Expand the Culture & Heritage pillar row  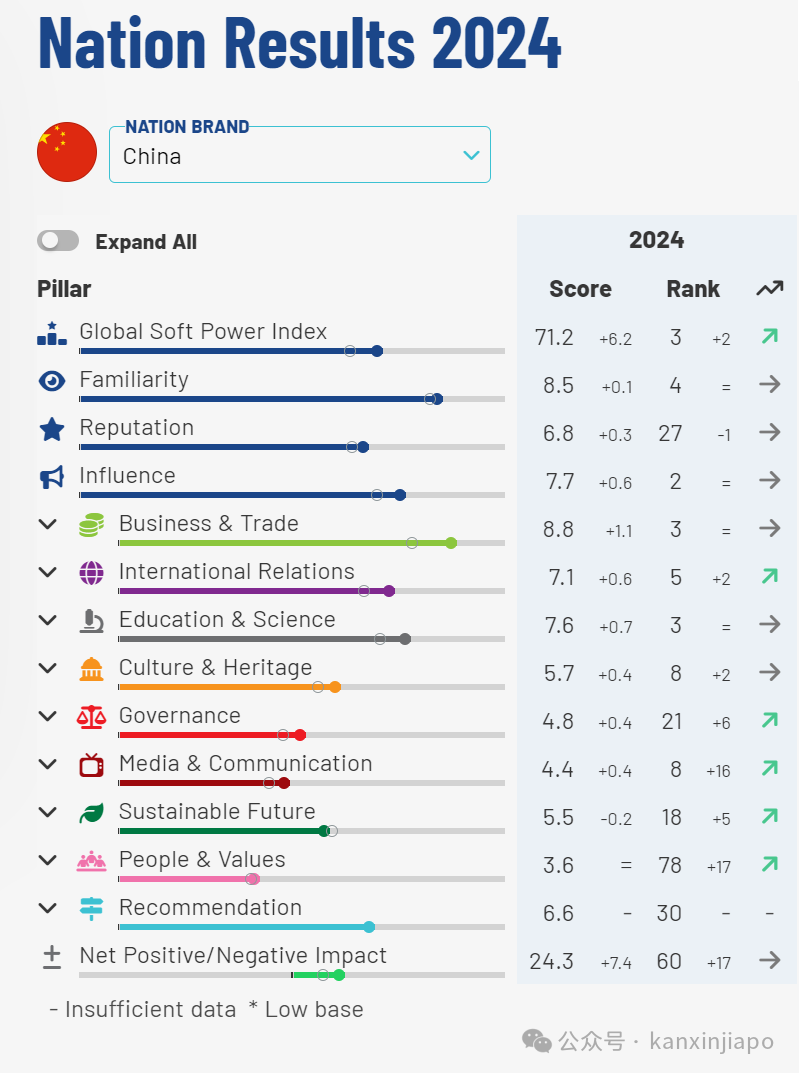click(x=48, y=668)
